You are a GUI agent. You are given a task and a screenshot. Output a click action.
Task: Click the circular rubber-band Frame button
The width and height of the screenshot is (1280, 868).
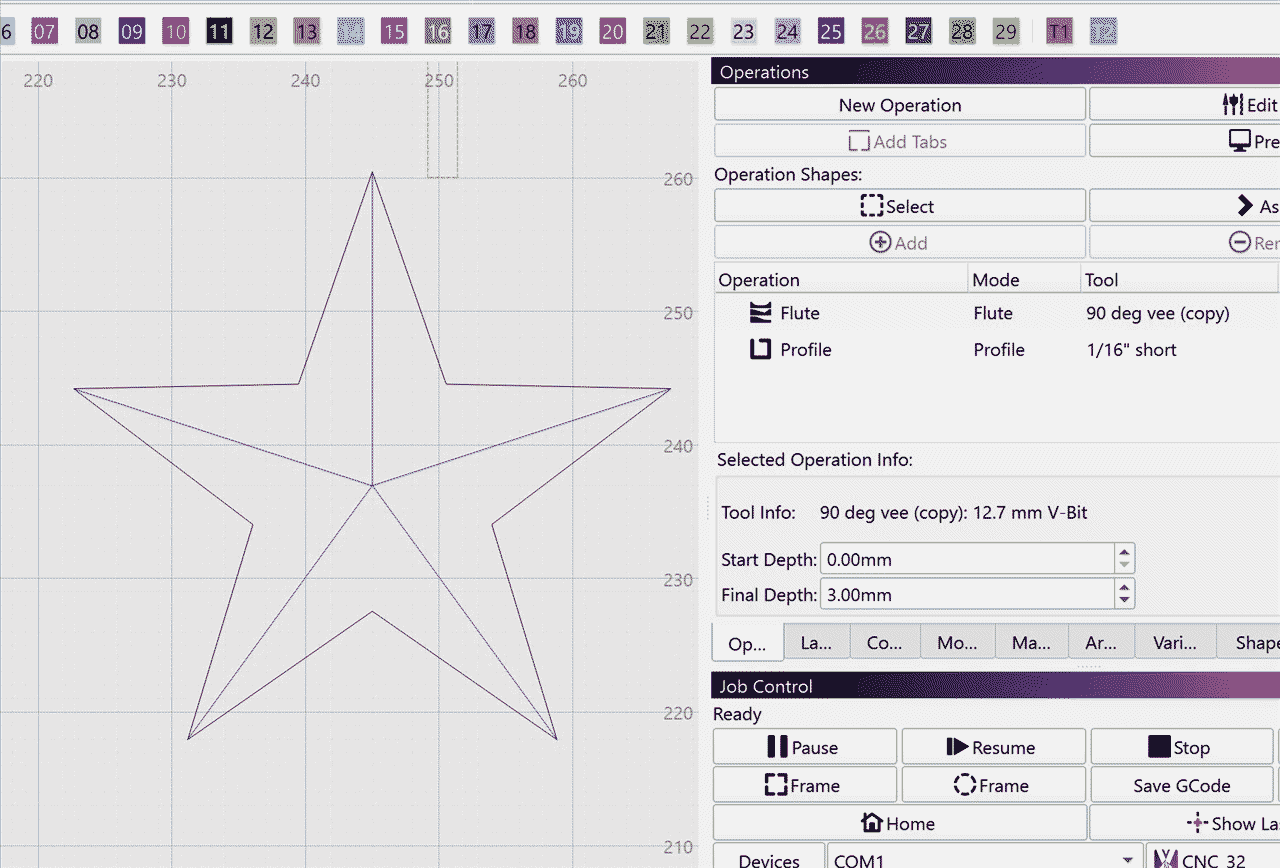(x=992, y=786)
